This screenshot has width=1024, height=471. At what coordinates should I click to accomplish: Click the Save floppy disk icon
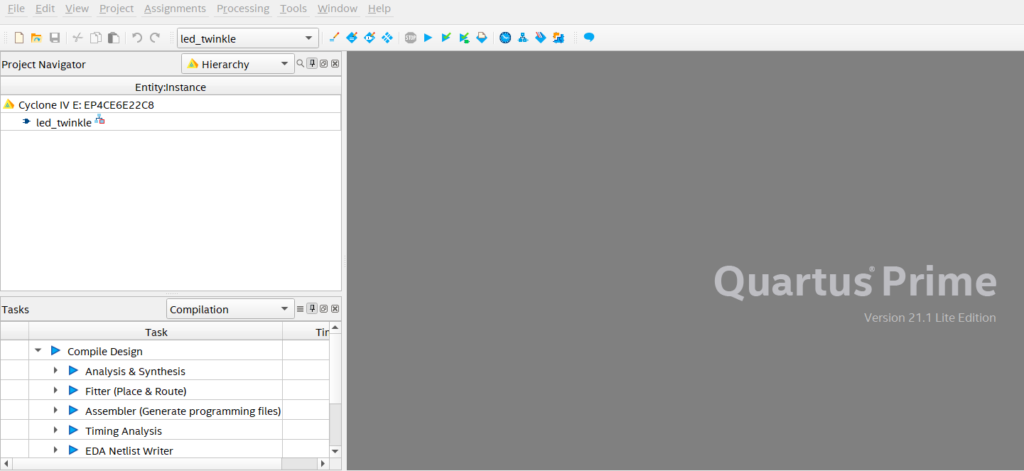tap(55, 38)
